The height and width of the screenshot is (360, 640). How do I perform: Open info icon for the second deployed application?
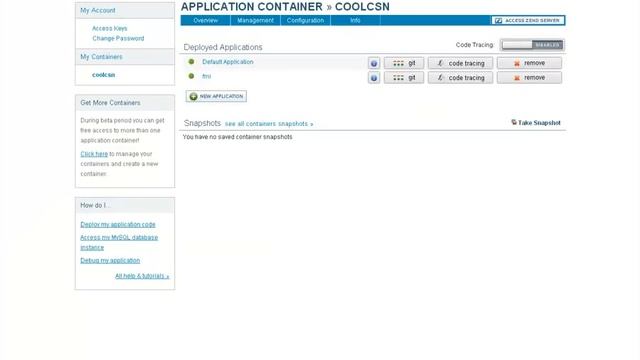[x=373, y=78]
